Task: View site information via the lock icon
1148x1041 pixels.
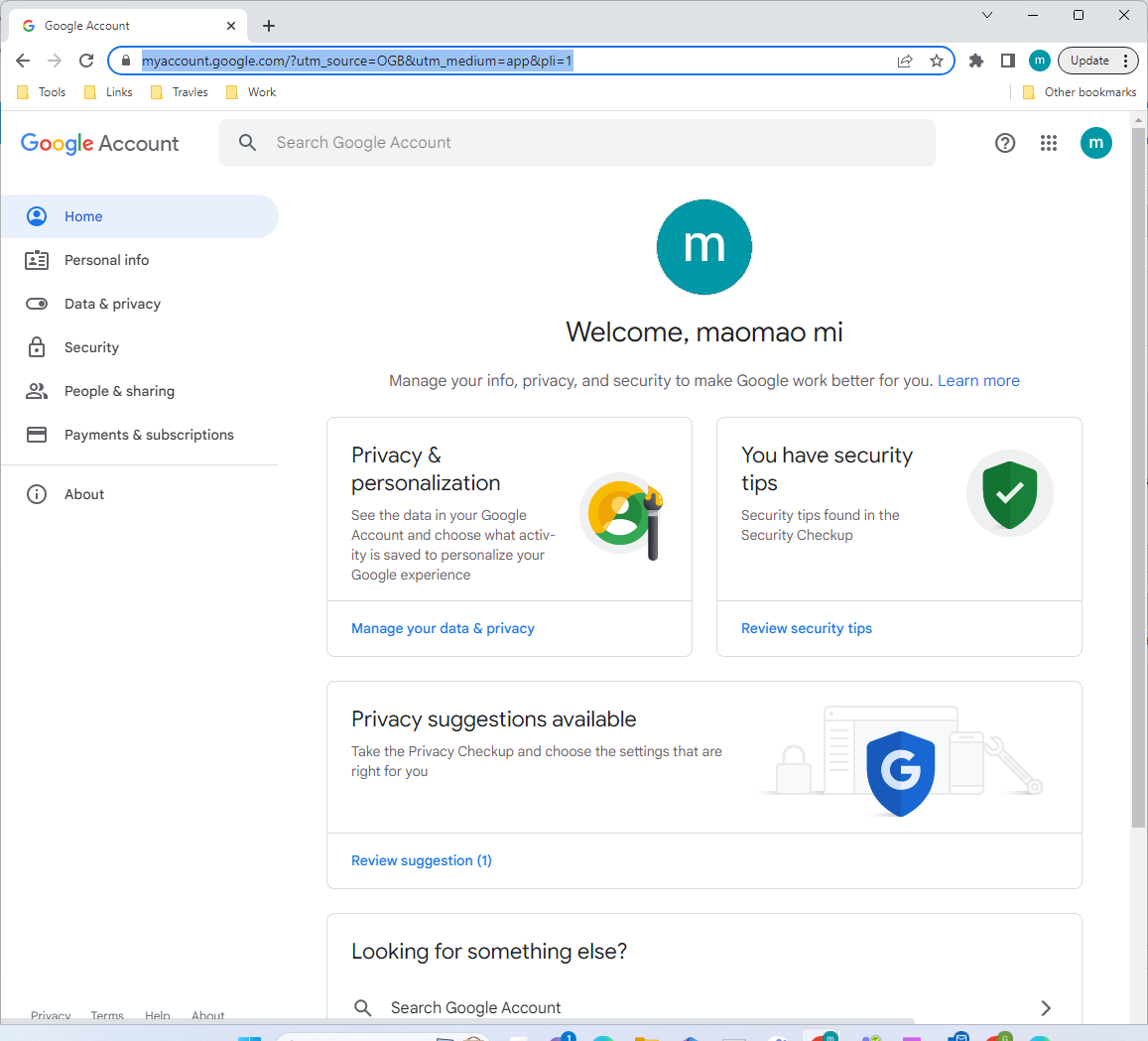Action: (126, 61)
